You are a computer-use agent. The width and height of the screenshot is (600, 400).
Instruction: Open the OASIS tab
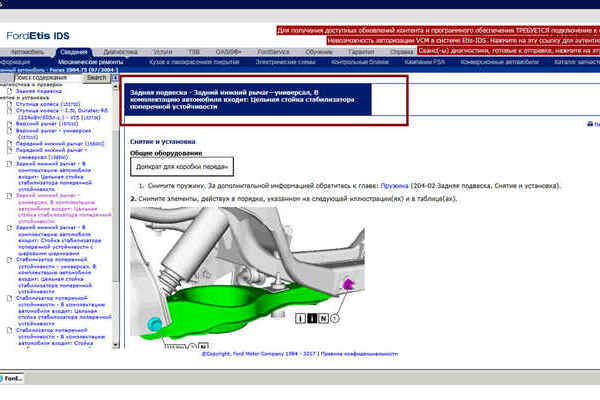(228, 52)
